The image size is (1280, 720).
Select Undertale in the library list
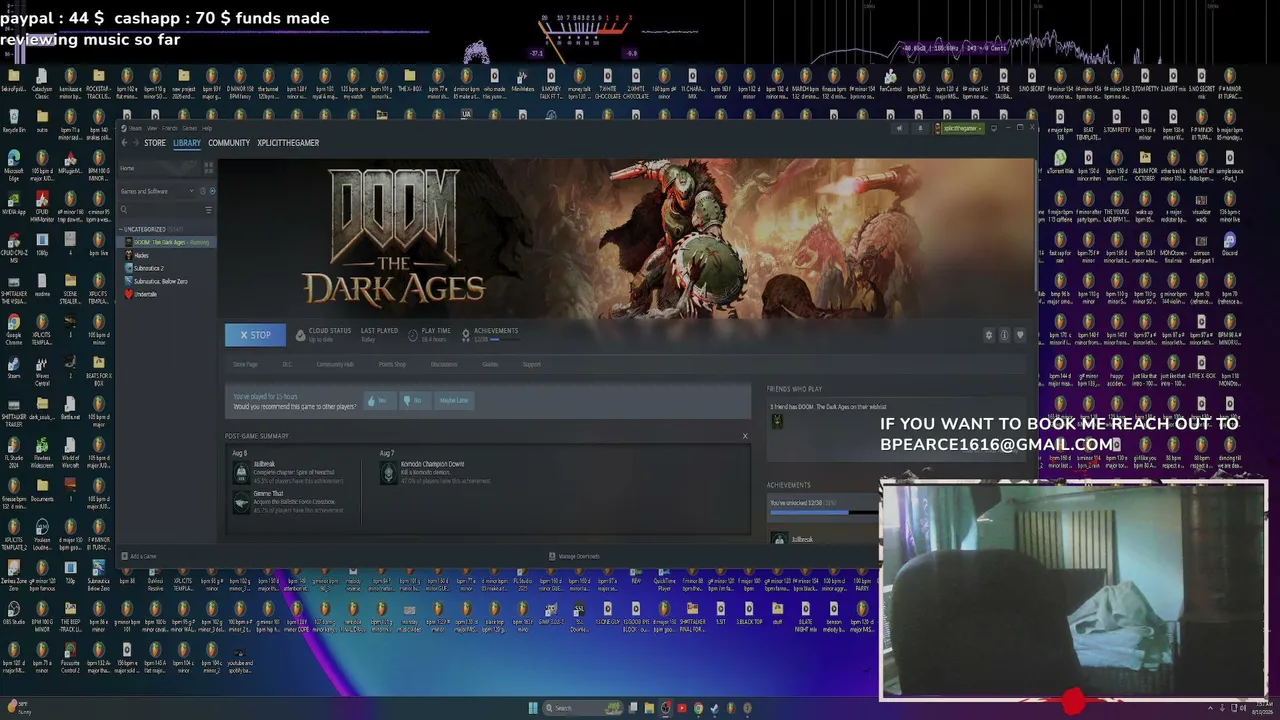click(x=145, y=294)
